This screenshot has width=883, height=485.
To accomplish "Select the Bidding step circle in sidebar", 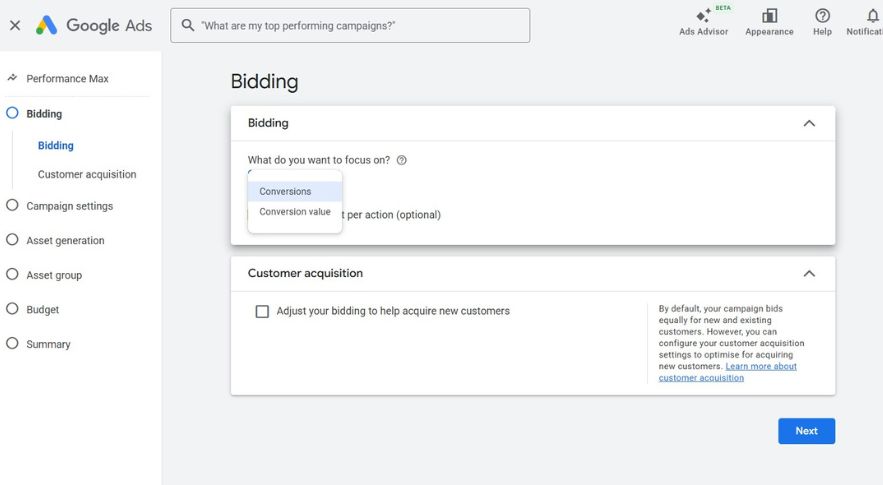I will click(x=12, y=113).
